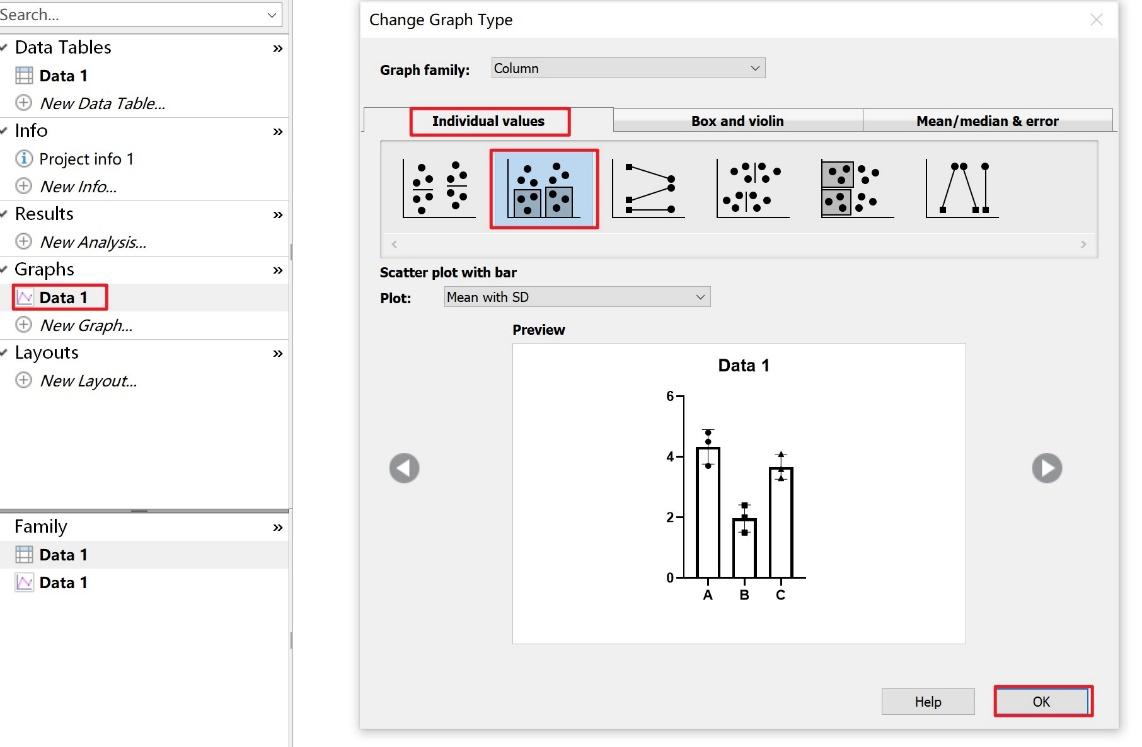The height and width of the screenshot is (747, 1142).
Task: Switch to the Box and violin tab
Action: tap(737, 121)
